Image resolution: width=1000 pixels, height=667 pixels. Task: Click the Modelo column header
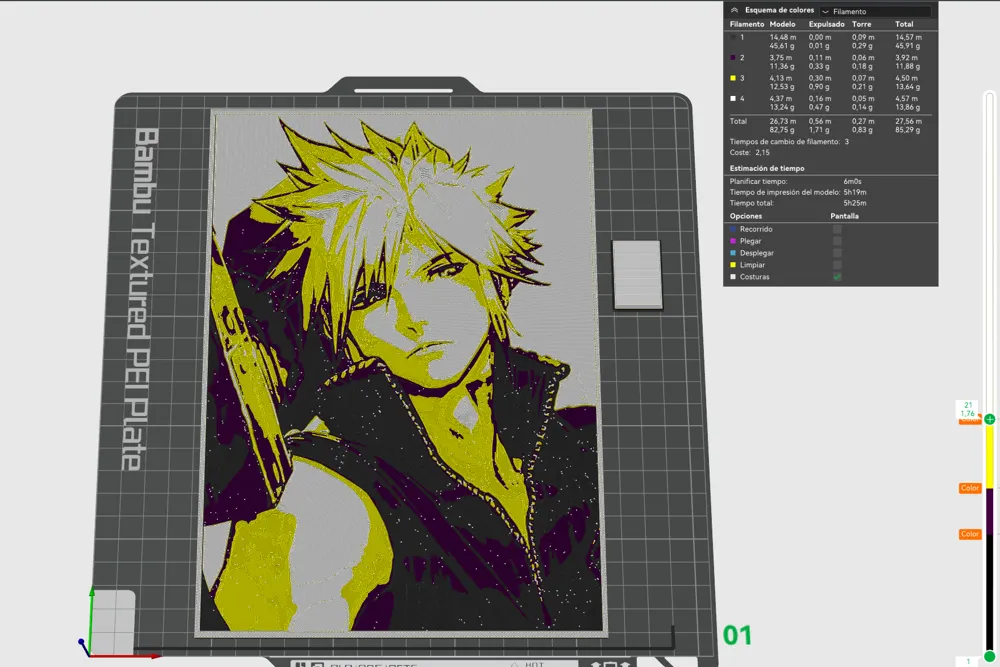[783, 24]
